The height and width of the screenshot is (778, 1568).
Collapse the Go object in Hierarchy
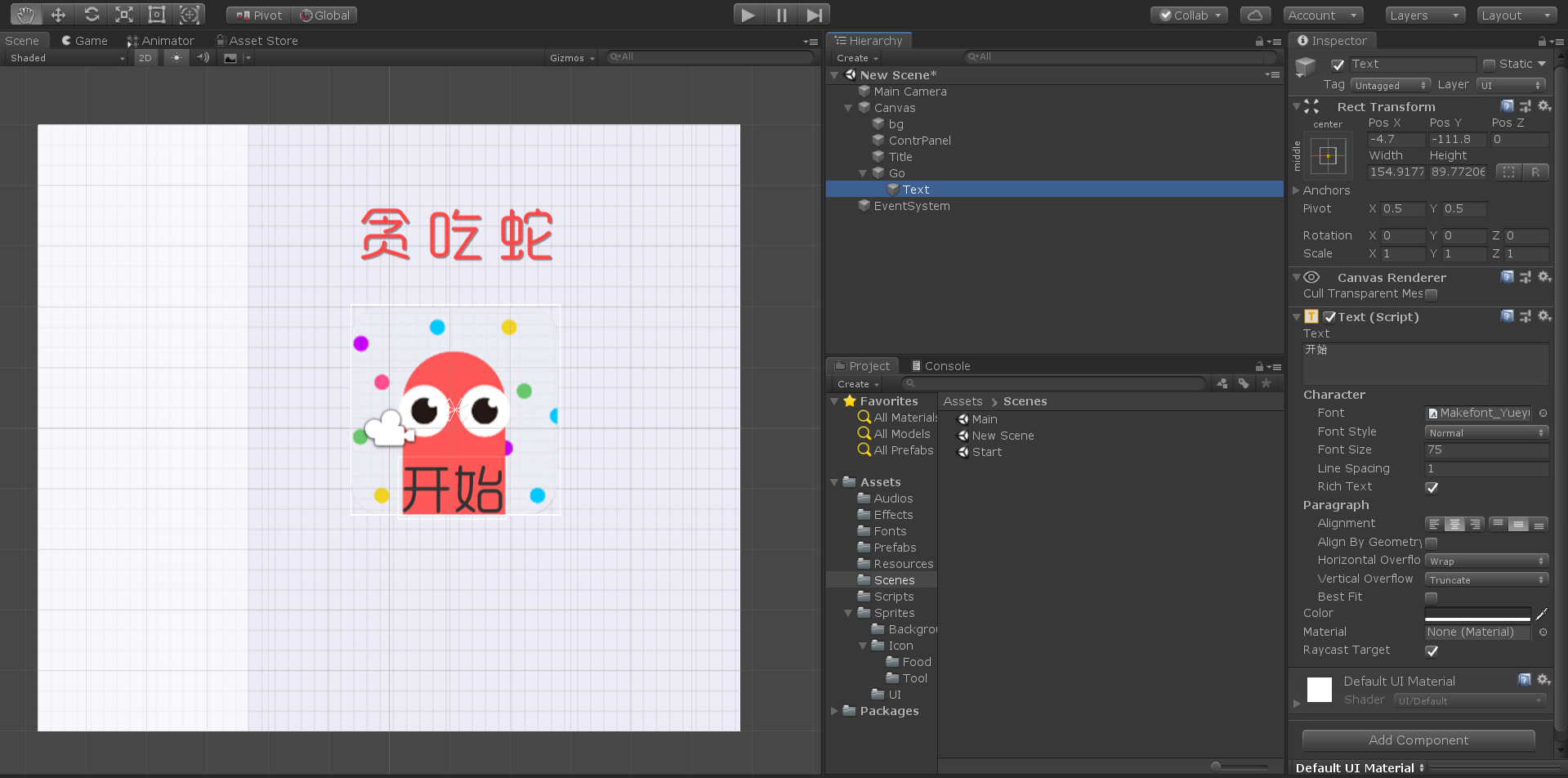point(863,173)
